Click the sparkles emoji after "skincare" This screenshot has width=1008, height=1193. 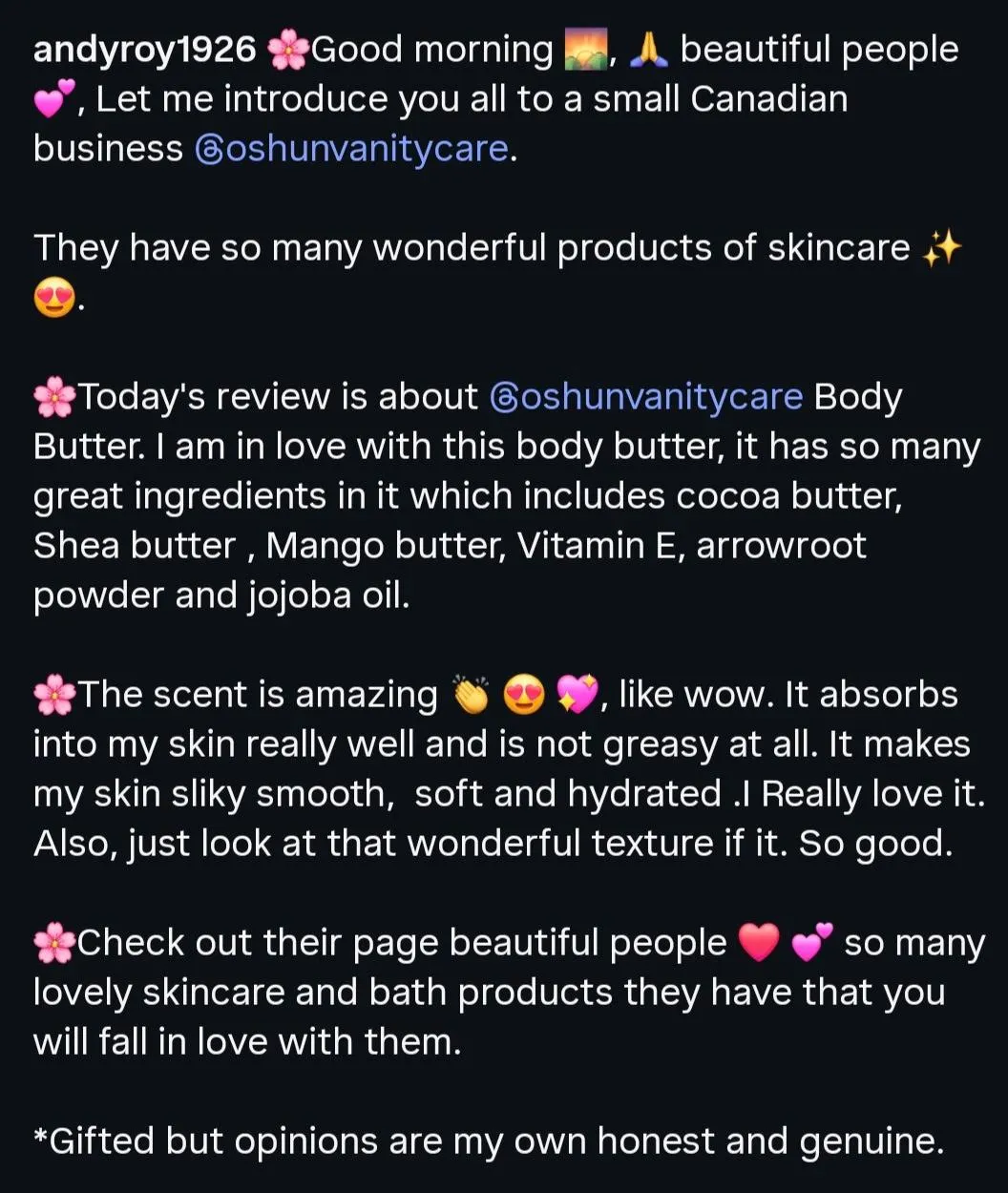[943, 248]
